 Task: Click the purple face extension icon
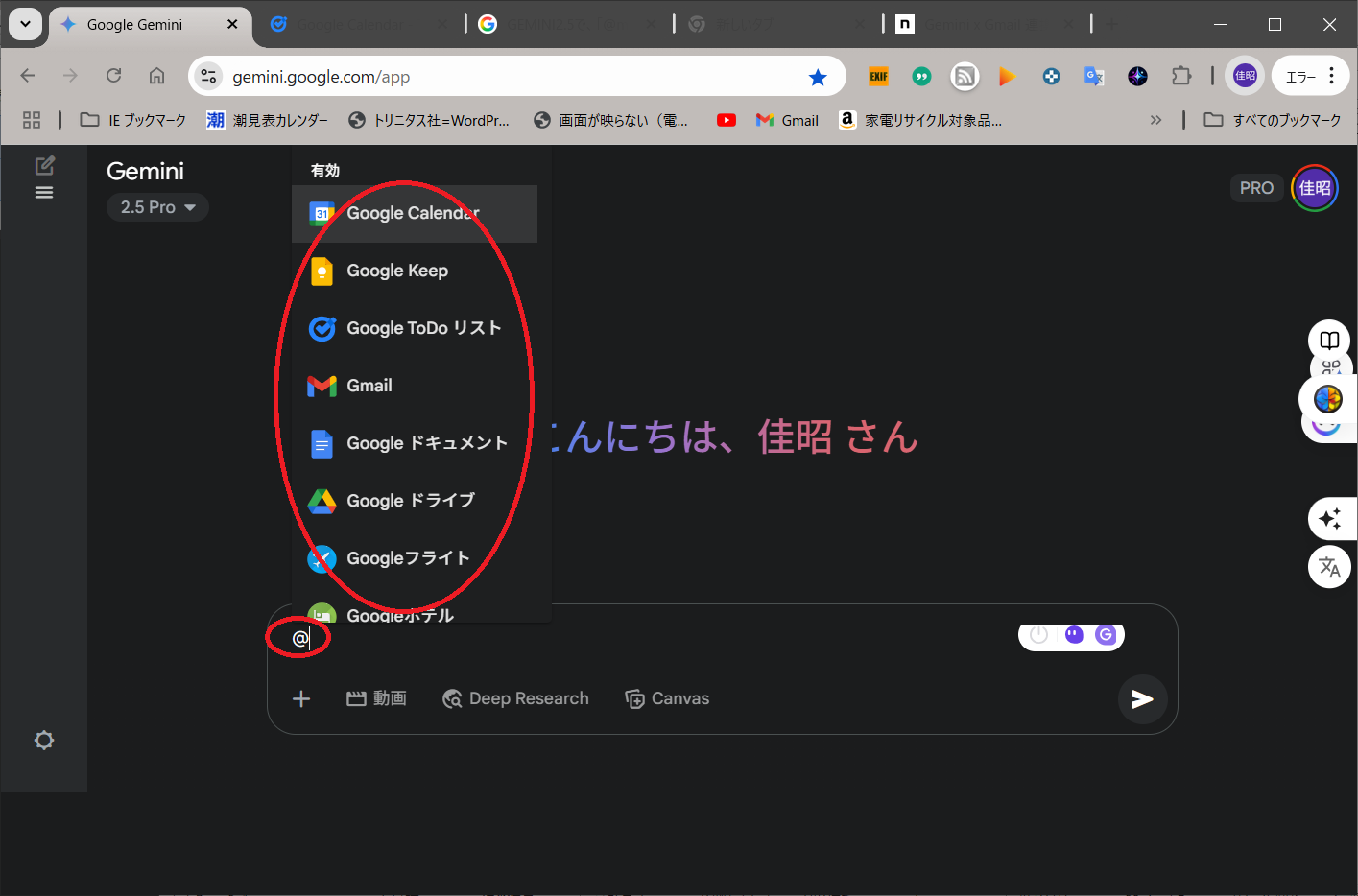1074,635
